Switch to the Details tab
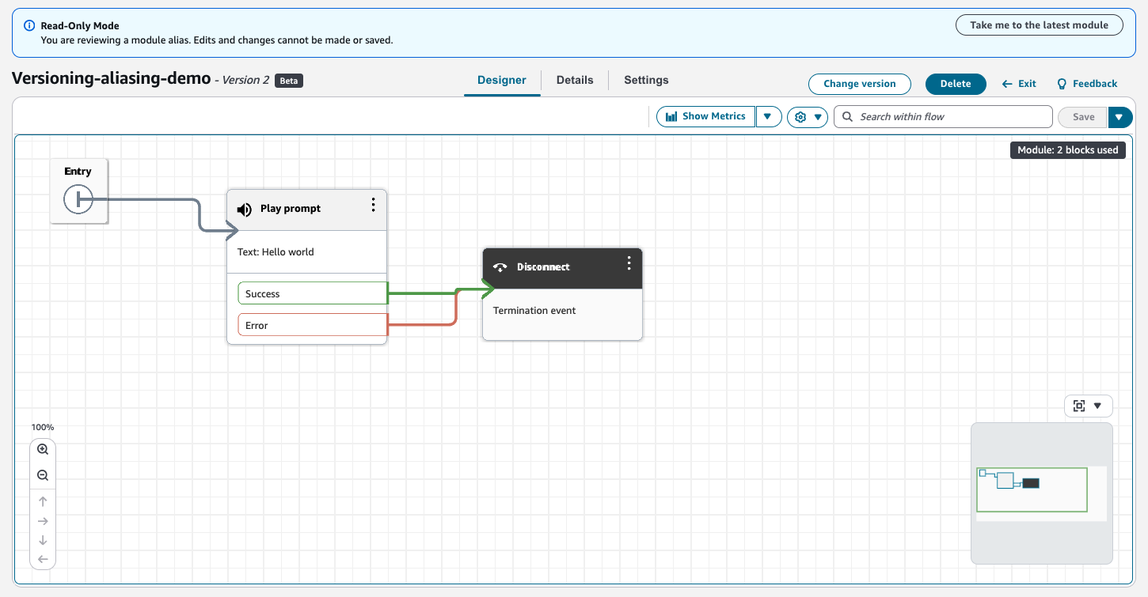Image resolution: width=1148 pixels, height=597 pixels. pos(574,80)
